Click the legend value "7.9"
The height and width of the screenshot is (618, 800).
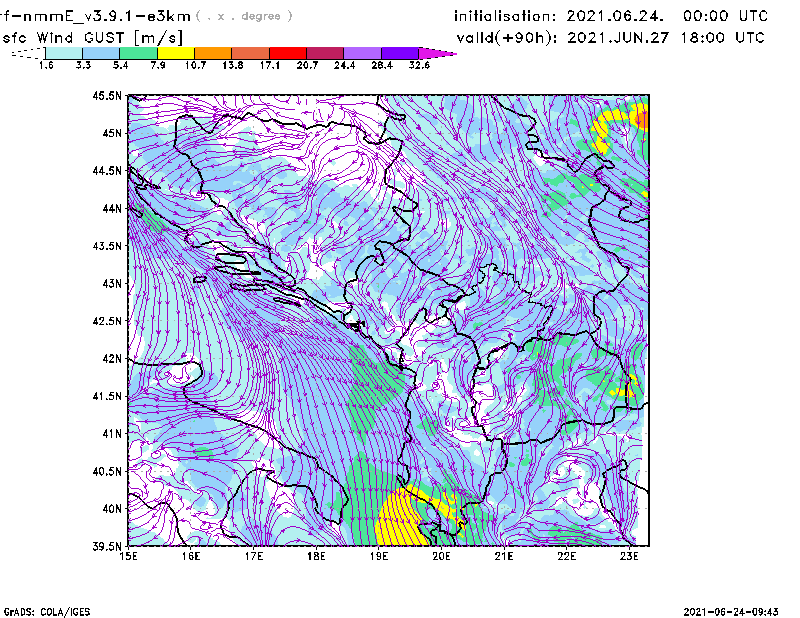158,65
